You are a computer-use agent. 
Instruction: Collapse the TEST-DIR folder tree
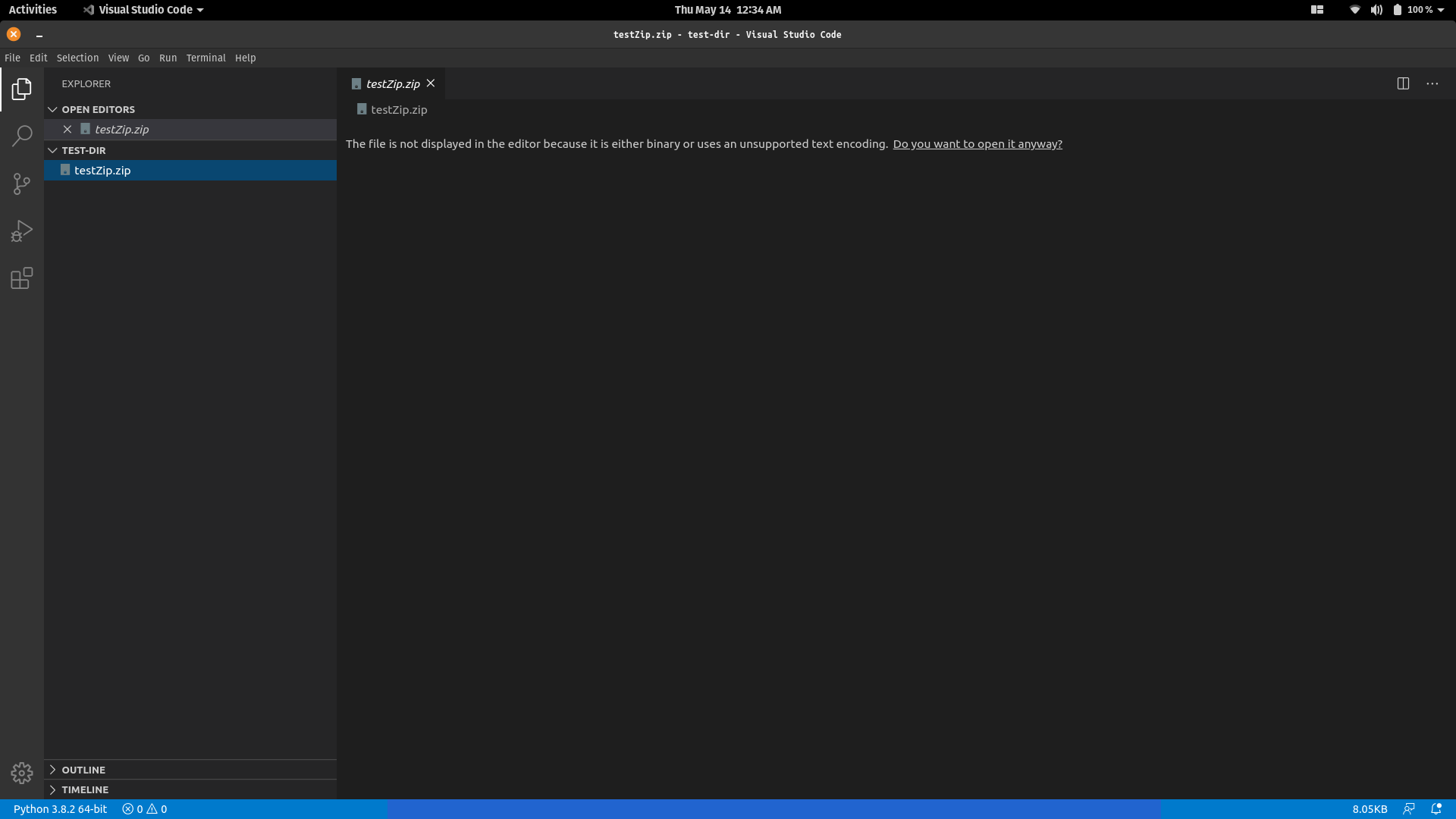click(x=52, y=150)
